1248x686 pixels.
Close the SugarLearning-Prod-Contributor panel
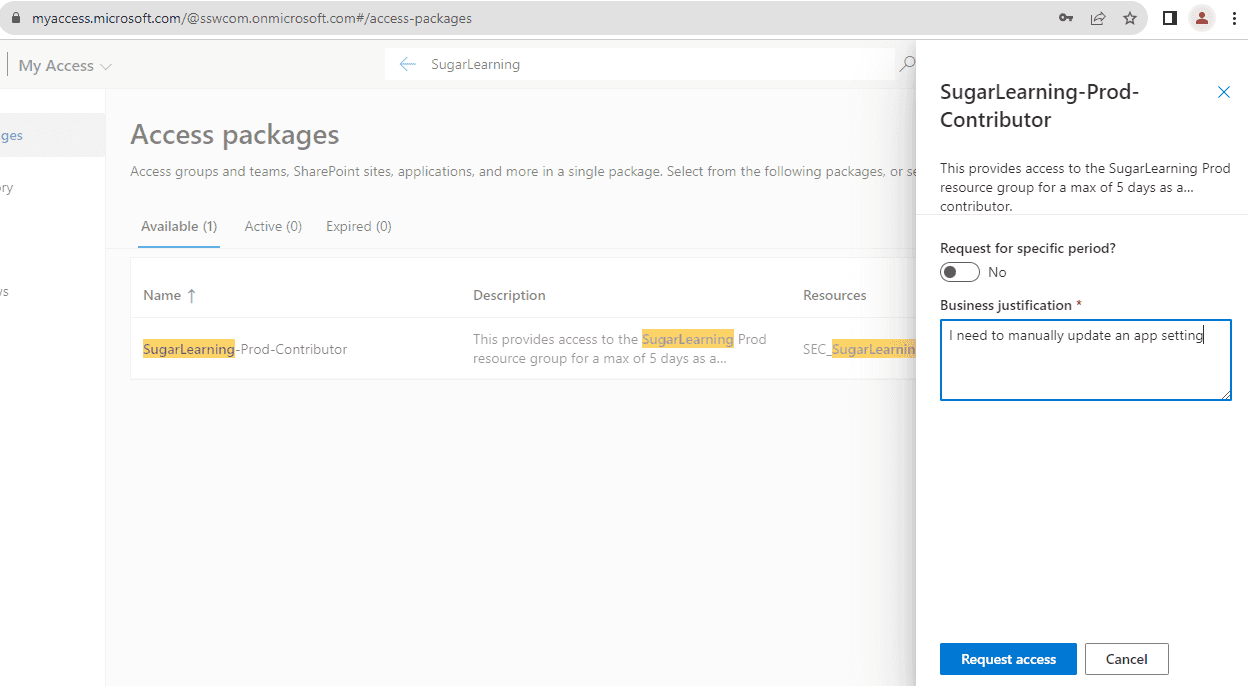[1223, 92]
